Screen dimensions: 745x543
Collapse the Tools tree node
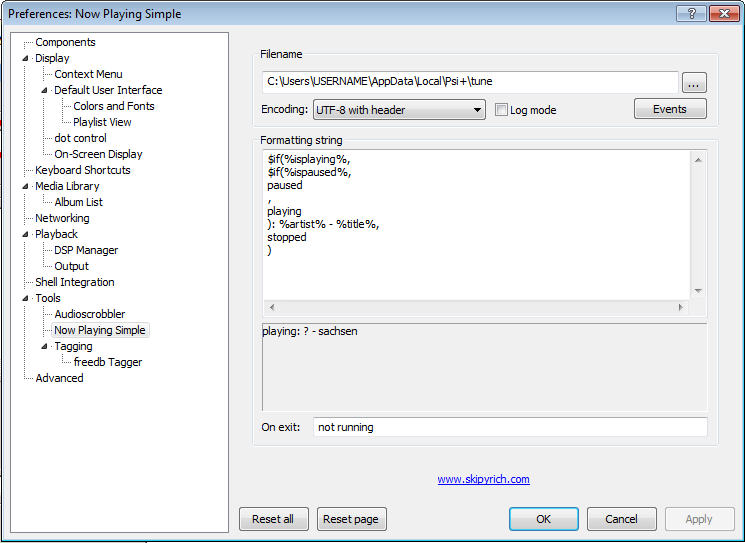[26, 299]
